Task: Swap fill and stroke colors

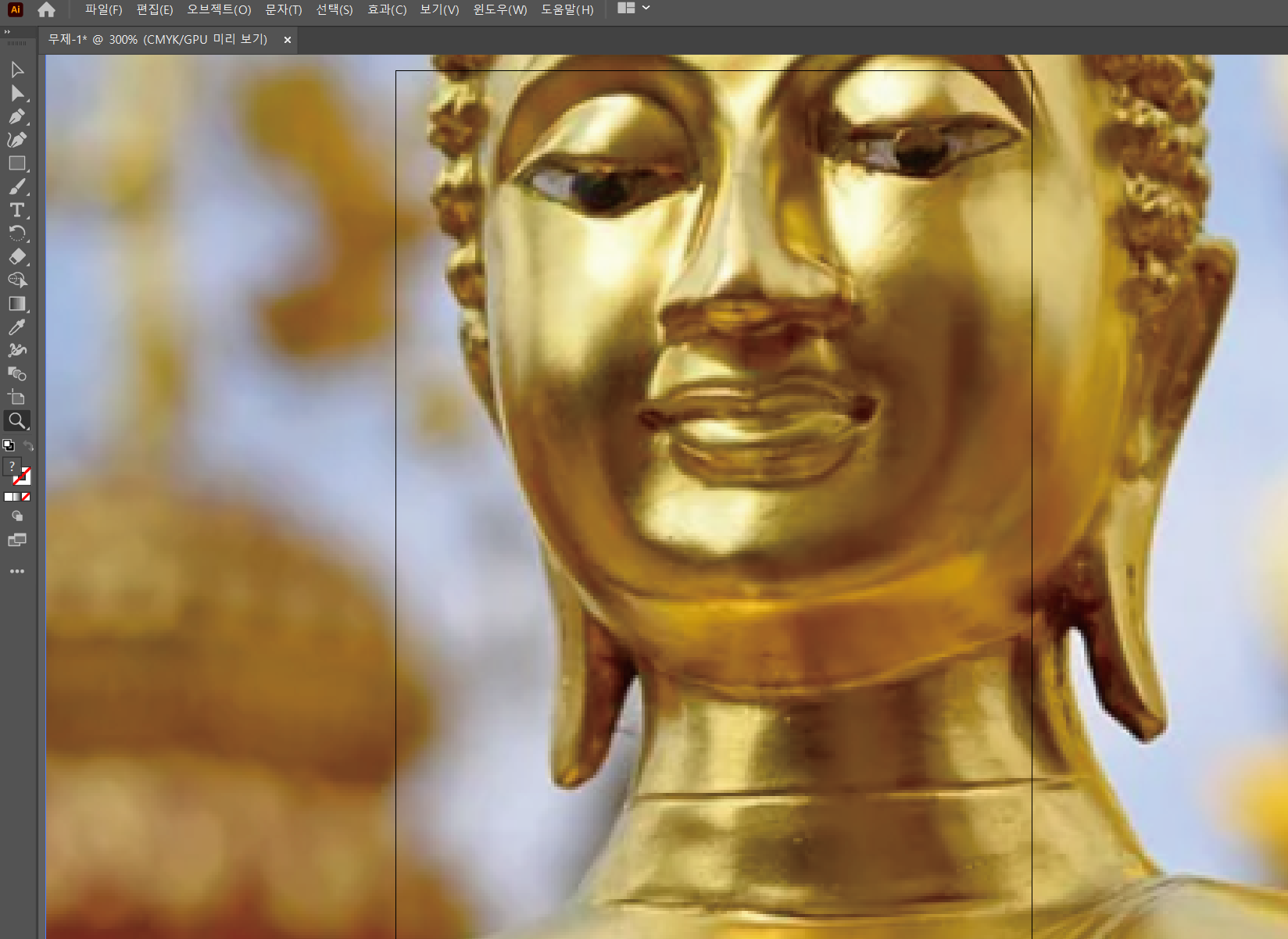Action: [28, 445]
